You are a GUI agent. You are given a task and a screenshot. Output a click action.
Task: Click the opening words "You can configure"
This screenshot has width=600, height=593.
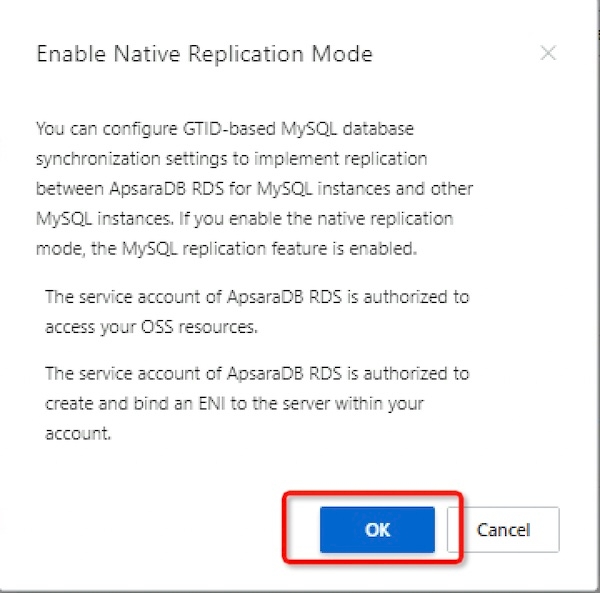pos(99,129)
